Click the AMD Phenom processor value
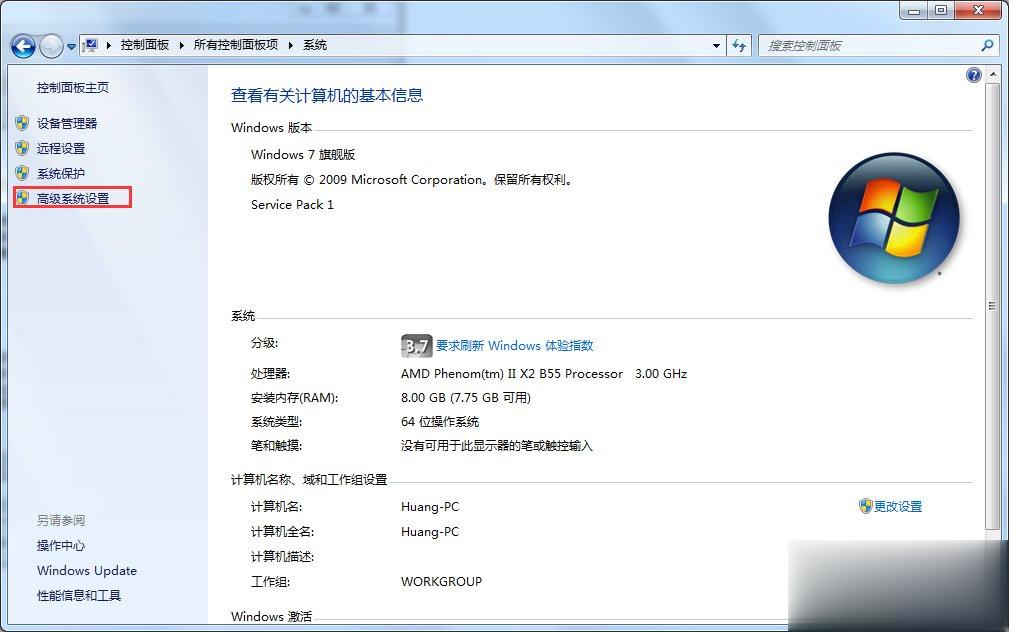Screen dimensions: 1009x632 point(512,374)
